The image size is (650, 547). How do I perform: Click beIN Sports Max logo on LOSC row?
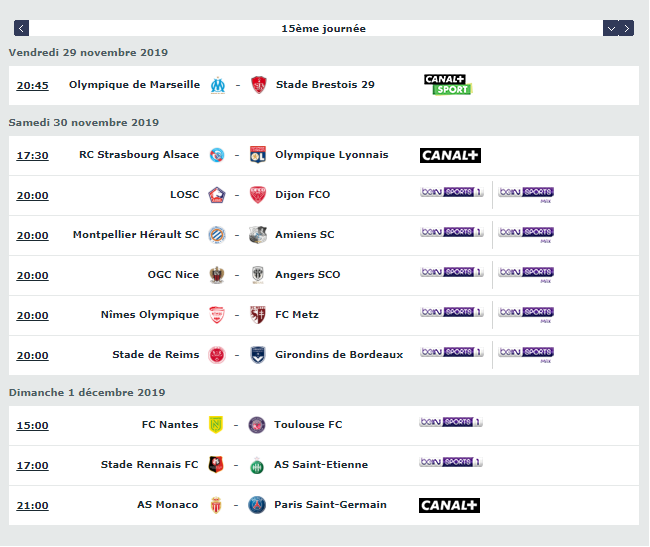(526, 194)
